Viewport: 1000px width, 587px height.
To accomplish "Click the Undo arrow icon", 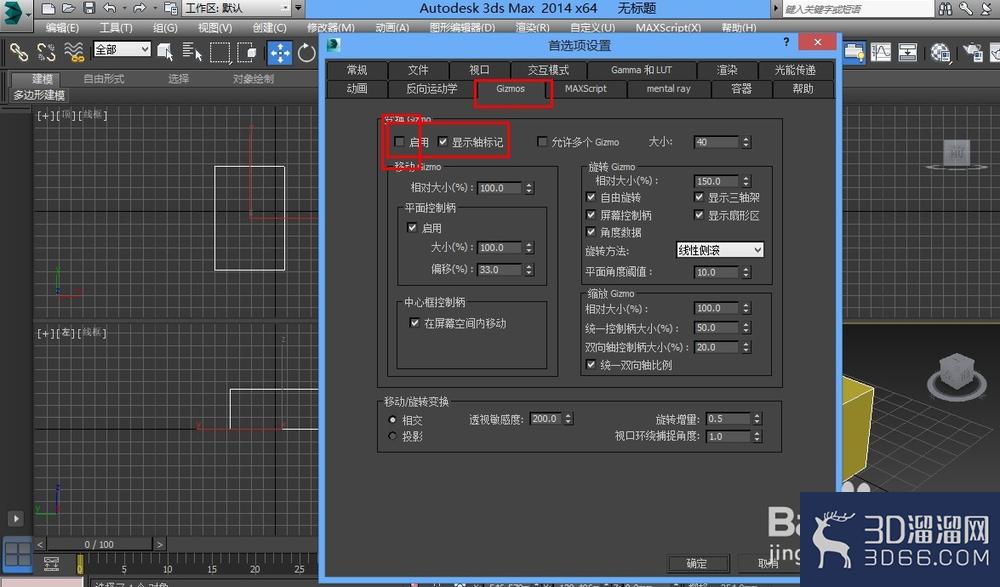I will (110, 8).
